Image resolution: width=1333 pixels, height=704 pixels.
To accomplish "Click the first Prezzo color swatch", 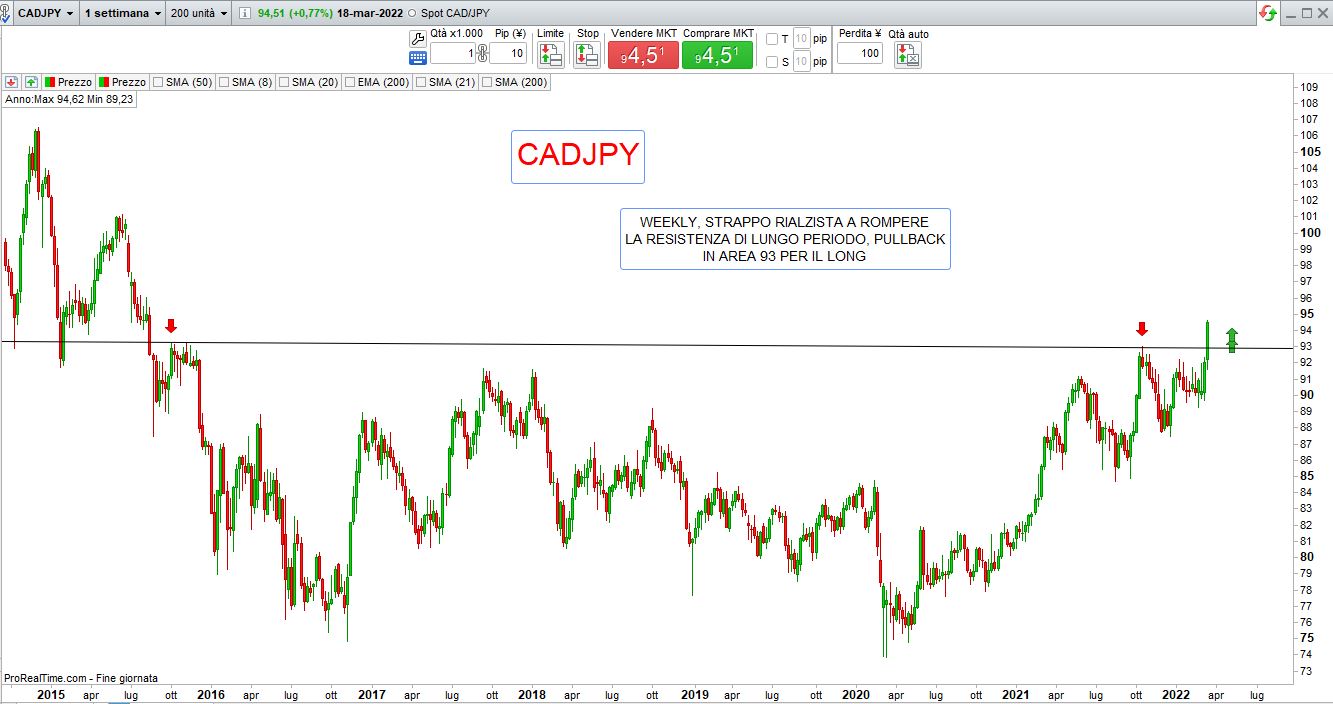I will pyautogui.click(x=50, y=82).
